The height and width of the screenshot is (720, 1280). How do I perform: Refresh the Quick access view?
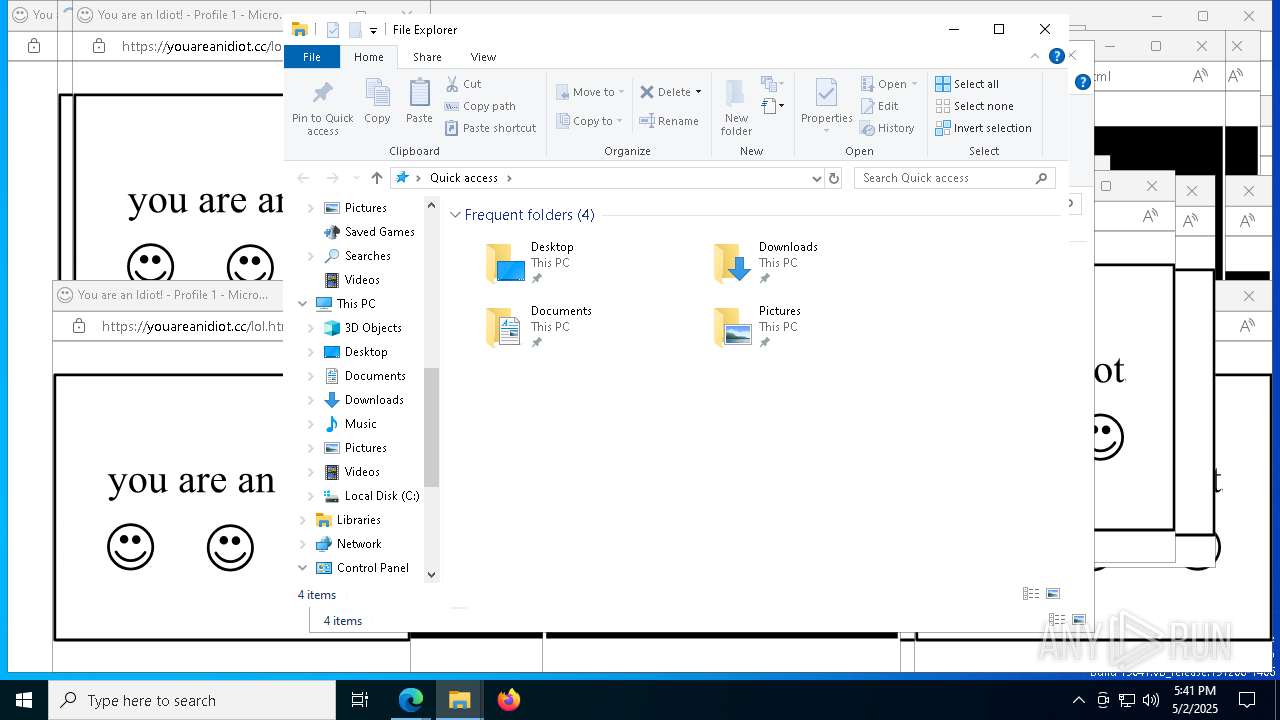[834, 178]
